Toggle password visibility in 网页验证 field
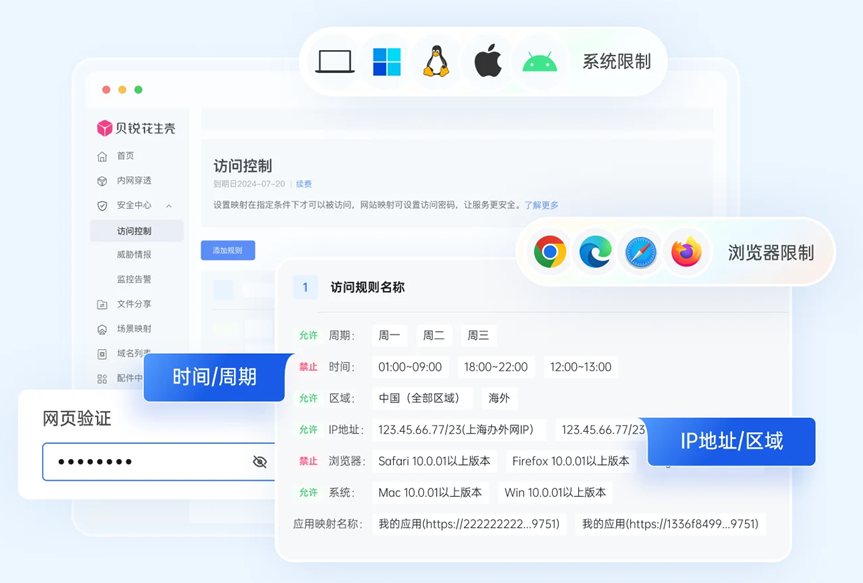The height and width of the screenshot is (583, 863). [x=259, y=462]
